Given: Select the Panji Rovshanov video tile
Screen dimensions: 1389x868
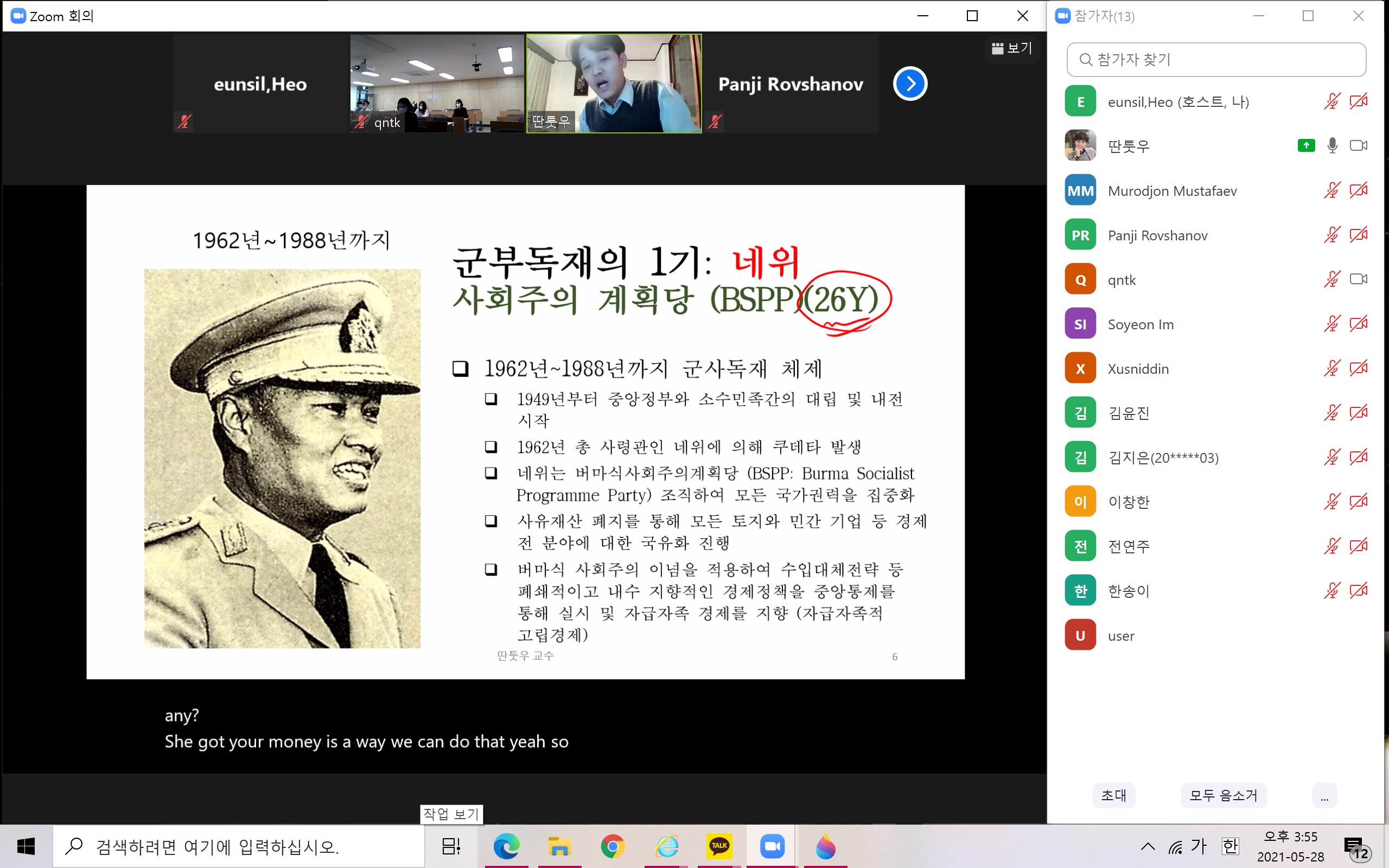Looking at the screenshot, I should pos(791,84).
